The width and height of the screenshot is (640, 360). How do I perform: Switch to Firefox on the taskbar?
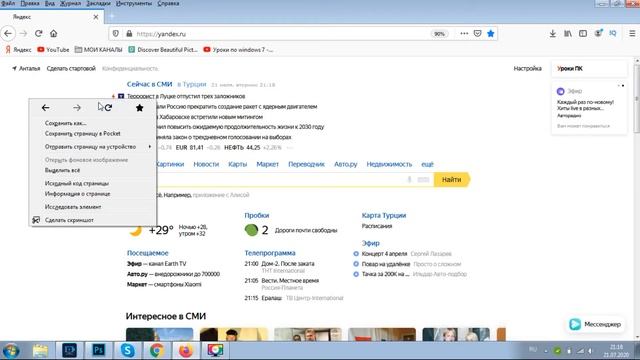(186, 350)
